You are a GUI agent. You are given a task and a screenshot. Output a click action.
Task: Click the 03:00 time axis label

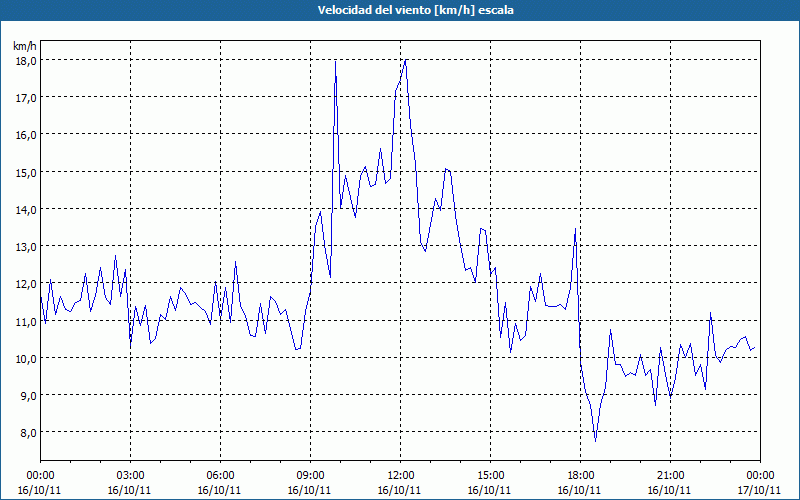coord(130,476)
